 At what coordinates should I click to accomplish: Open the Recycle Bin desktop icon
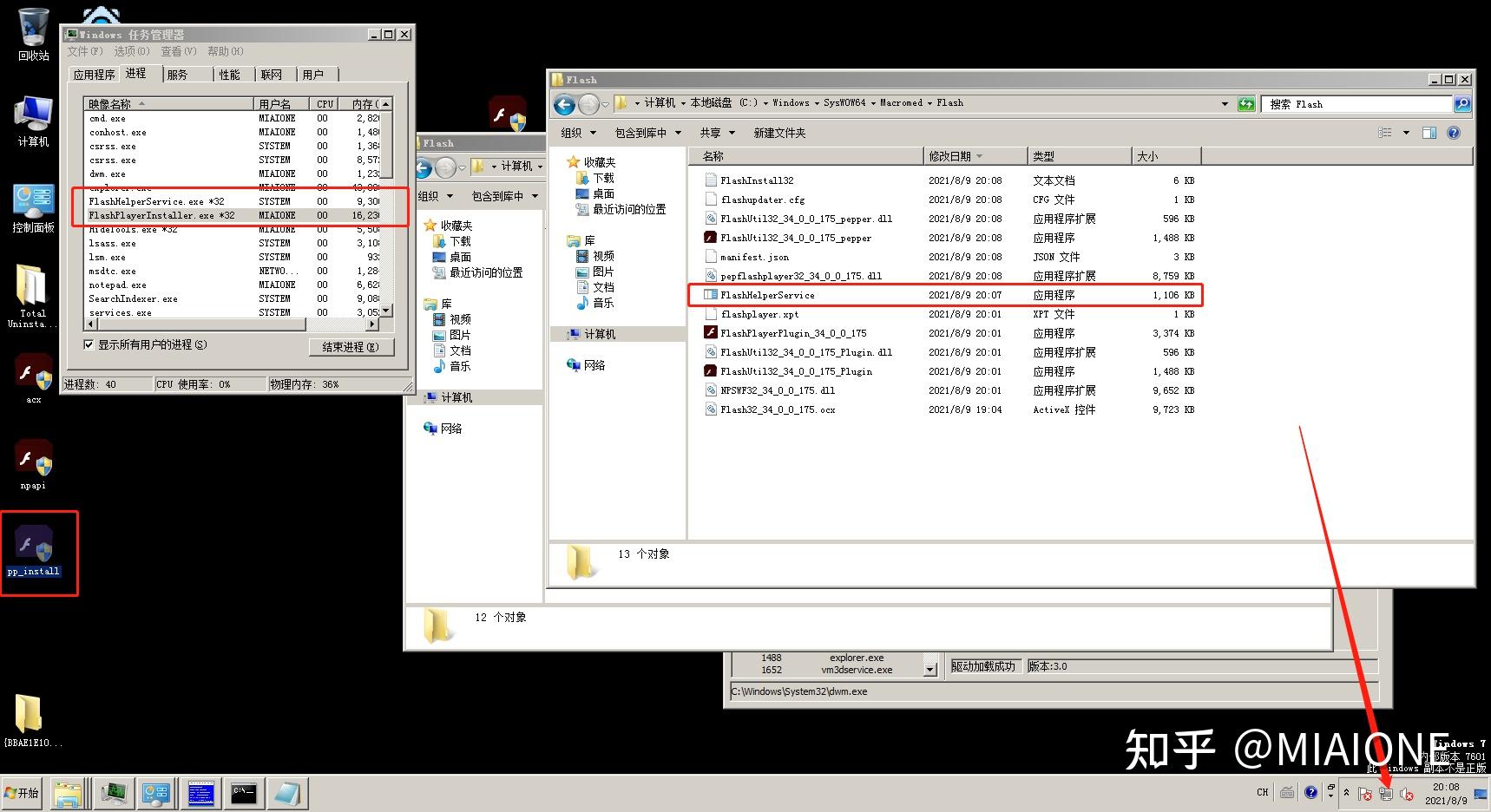tap(33, 33)
